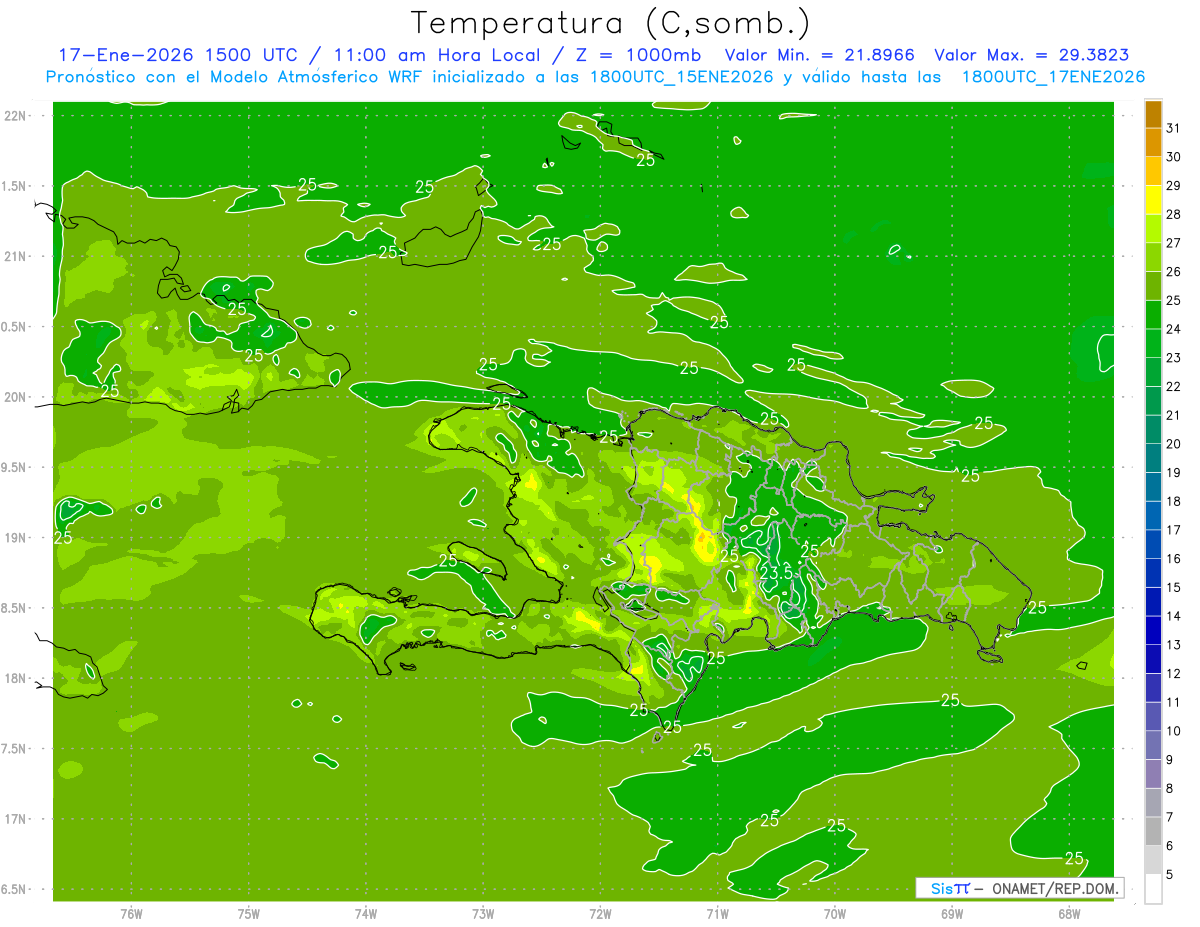
Task: Click the "21N" latitude axis label
Action: click(x=16, y=256)
